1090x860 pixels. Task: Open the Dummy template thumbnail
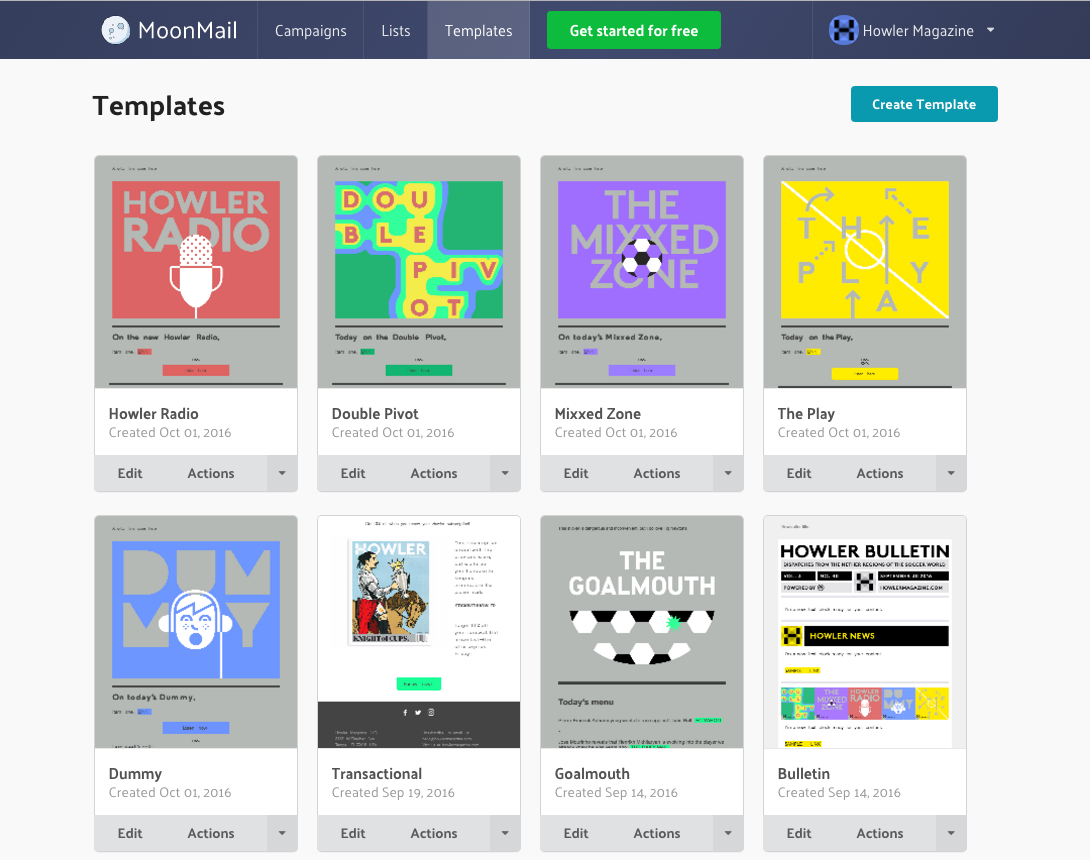pos(196,632)
